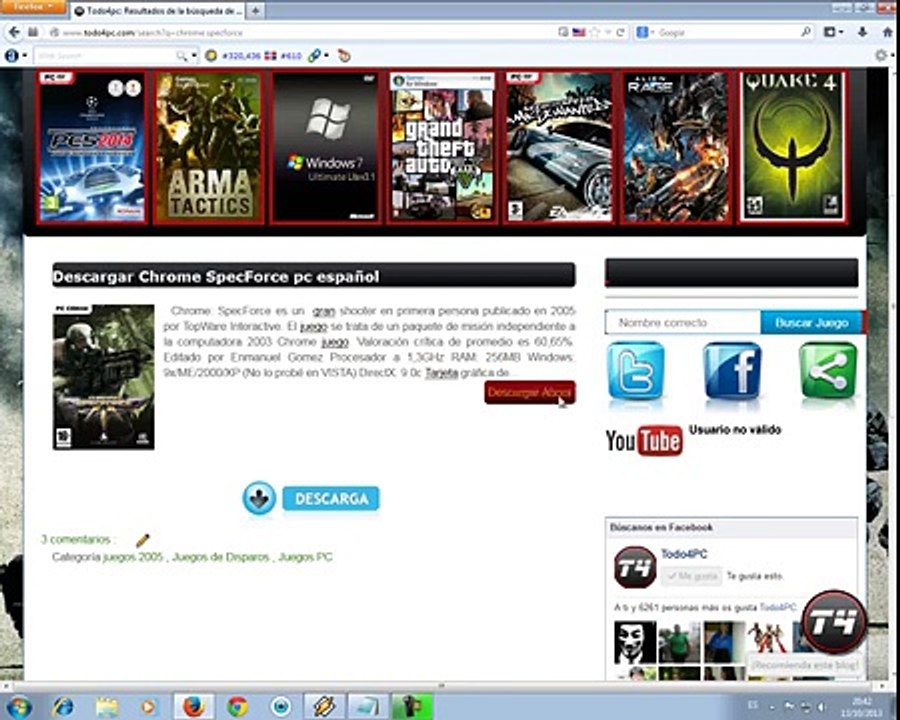Screen dimensions: 900x720
Task: Open the Windows Start button
Action: (17, 707)
